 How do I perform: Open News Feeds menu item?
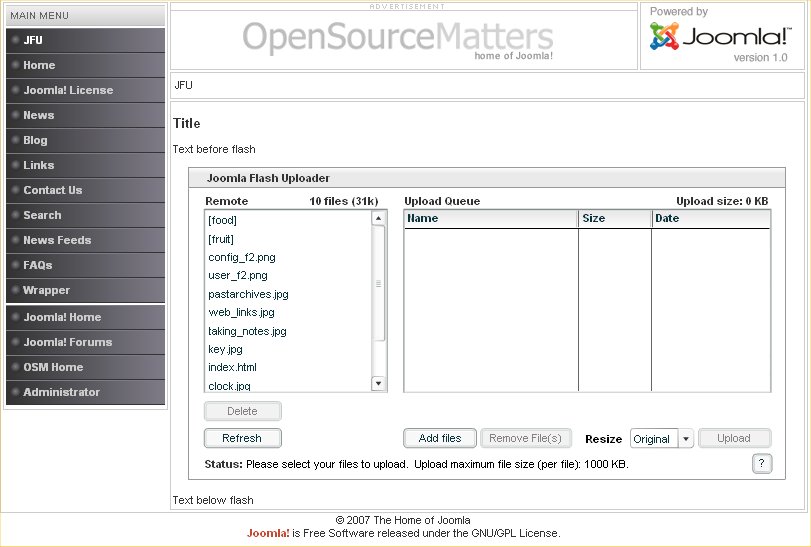pos(85,240)
